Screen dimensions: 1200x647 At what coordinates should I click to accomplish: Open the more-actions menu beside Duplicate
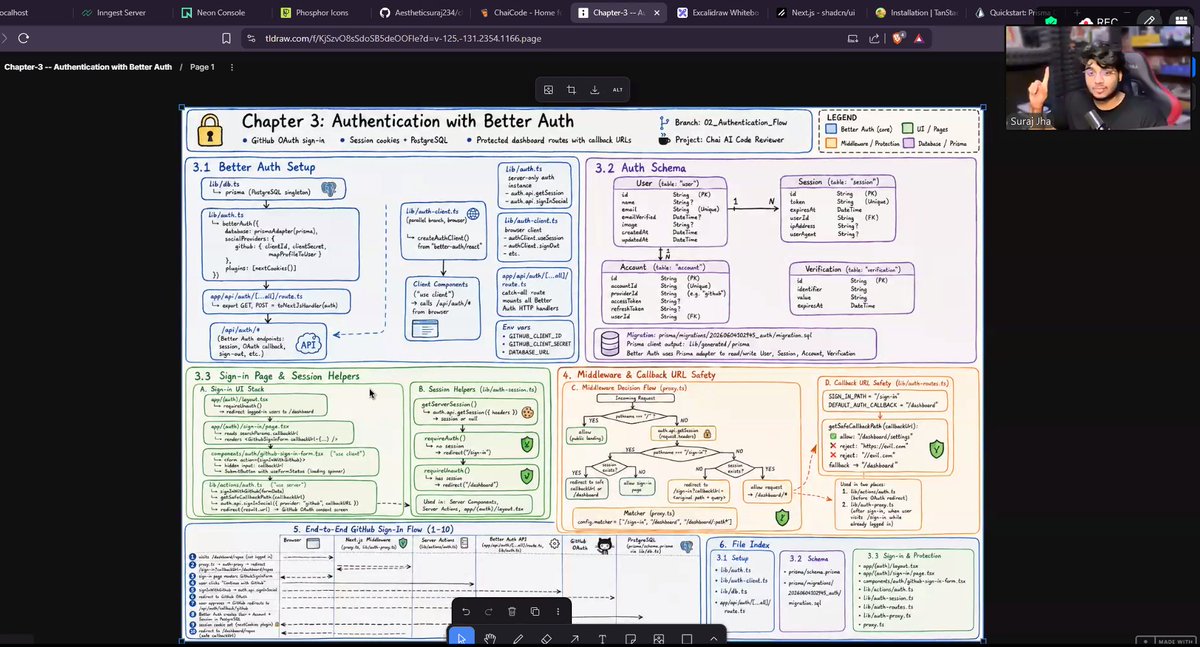pos(558,611)
